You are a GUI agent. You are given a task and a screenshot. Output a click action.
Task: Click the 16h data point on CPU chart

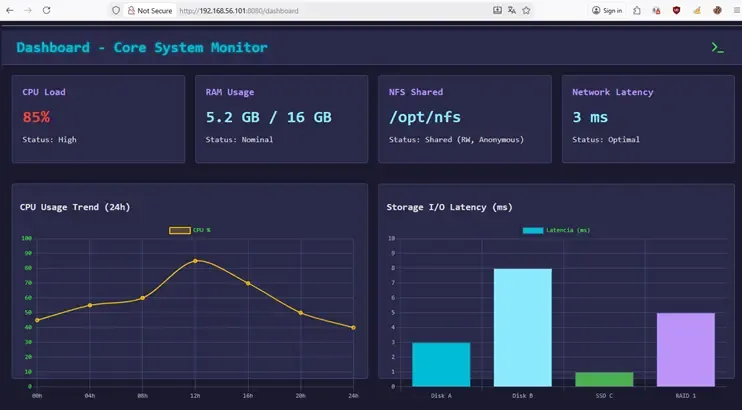248,283
